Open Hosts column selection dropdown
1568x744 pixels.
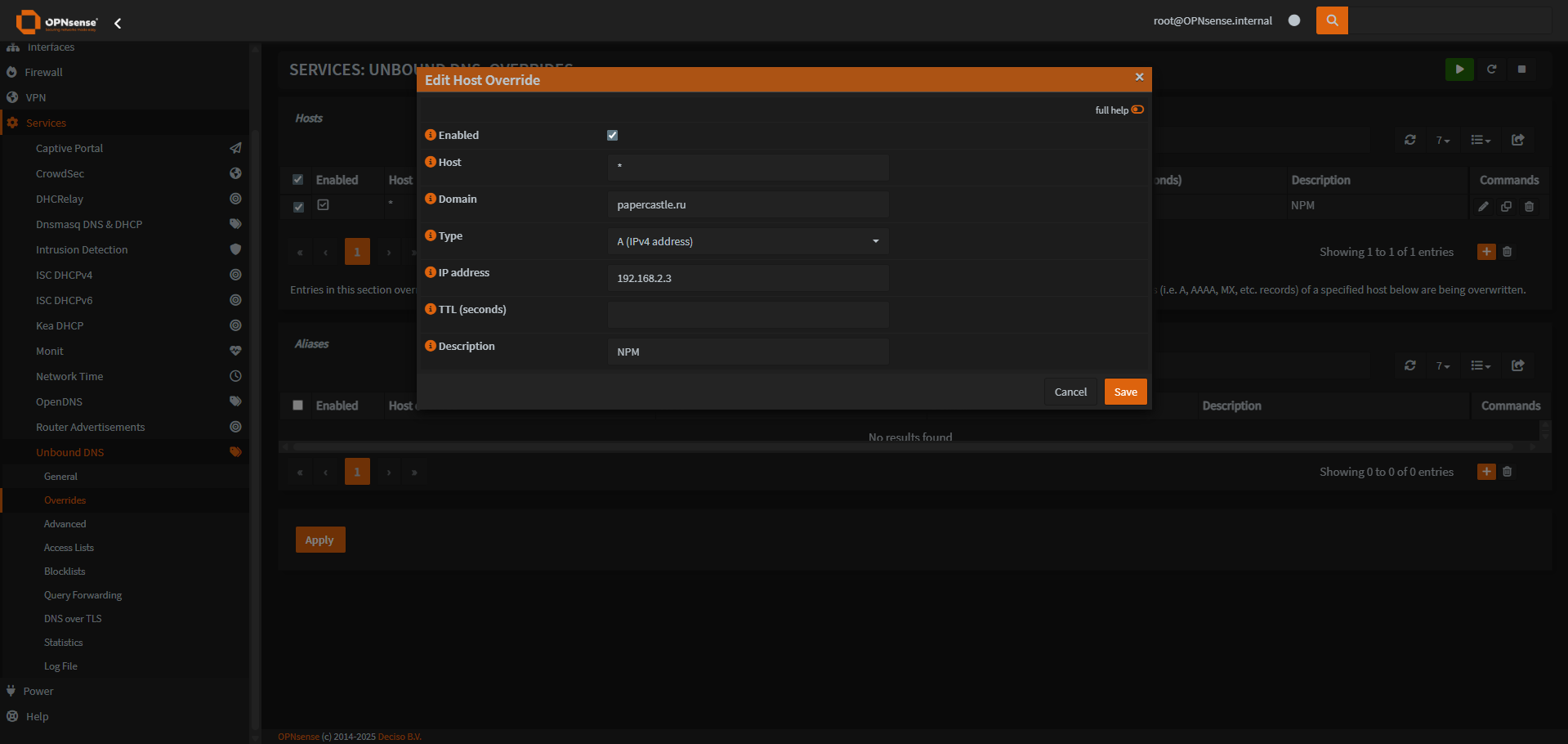click(x=1481, y=140)
